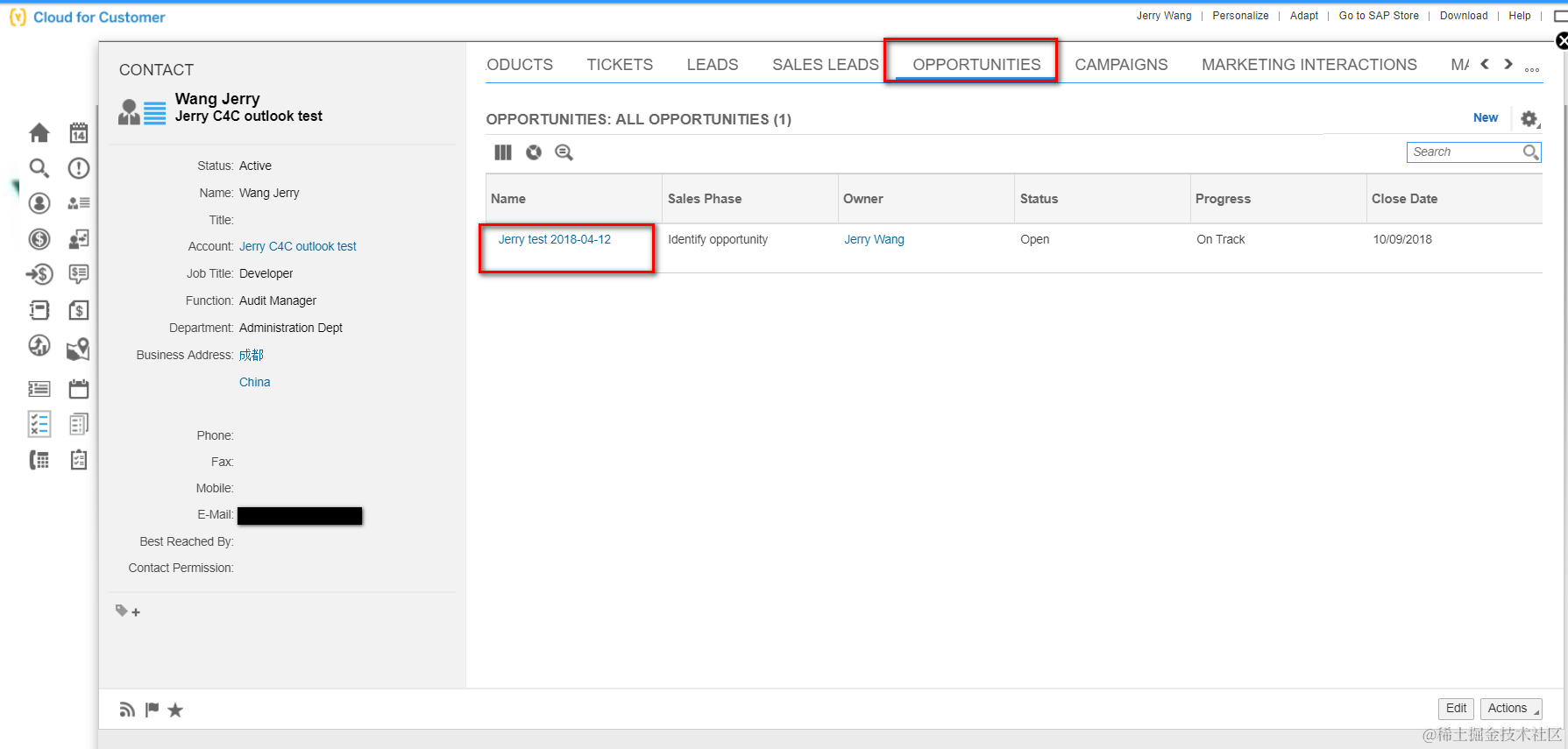Show next tabs with right chevron

click(1508, 64)
